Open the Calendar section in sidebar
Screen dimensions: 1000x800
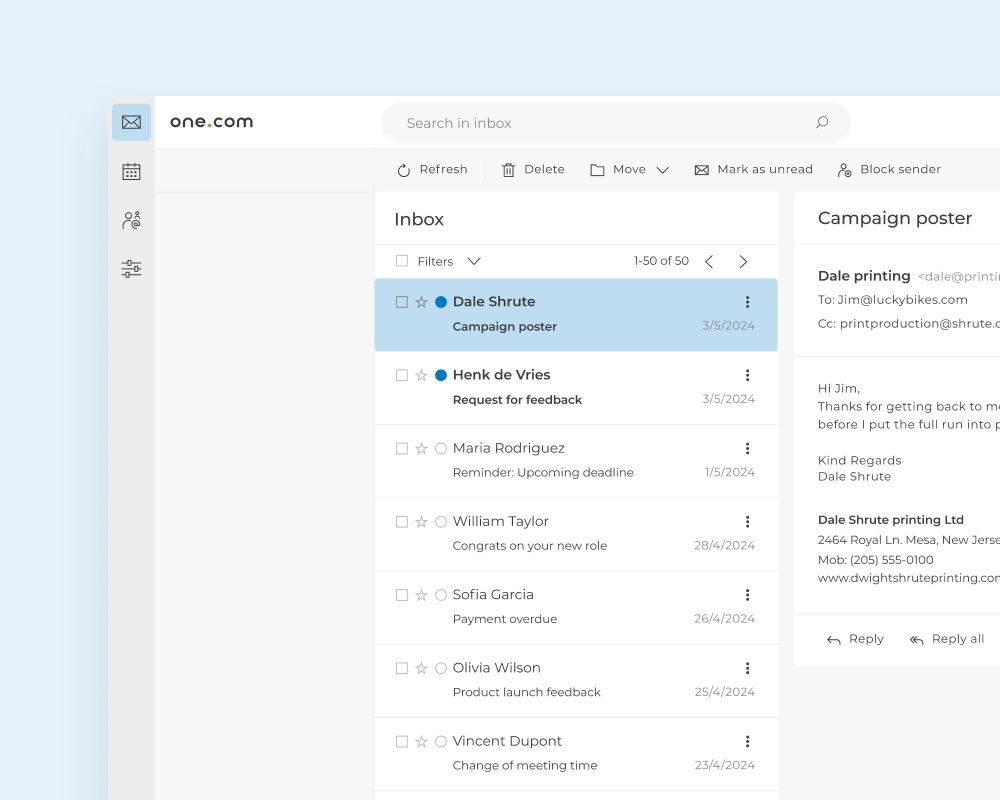click(x=131, y=172)
